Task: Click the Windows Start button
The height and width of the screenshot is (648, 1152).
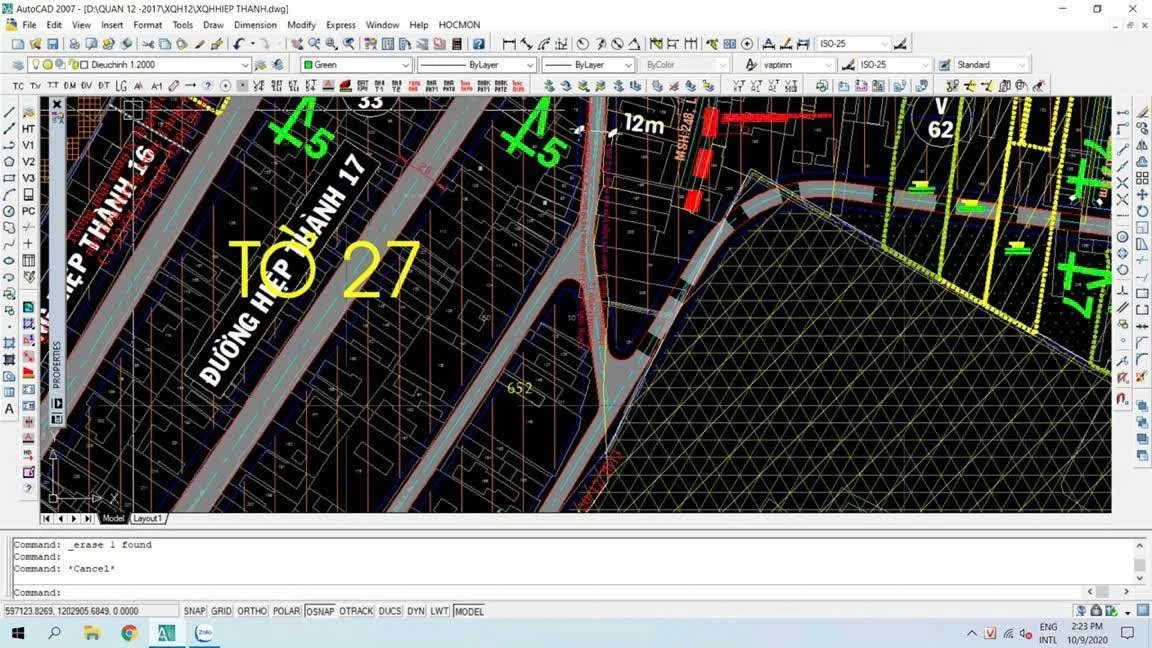Action: (17, 633)
